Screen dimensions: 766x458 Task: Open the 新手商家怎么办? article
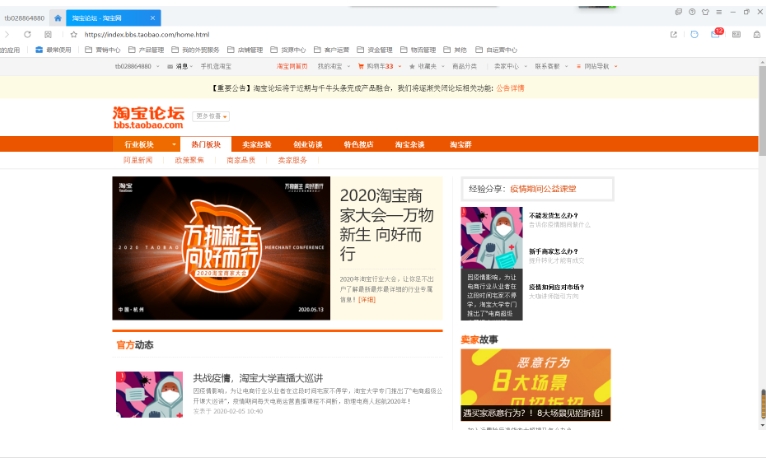553,251
